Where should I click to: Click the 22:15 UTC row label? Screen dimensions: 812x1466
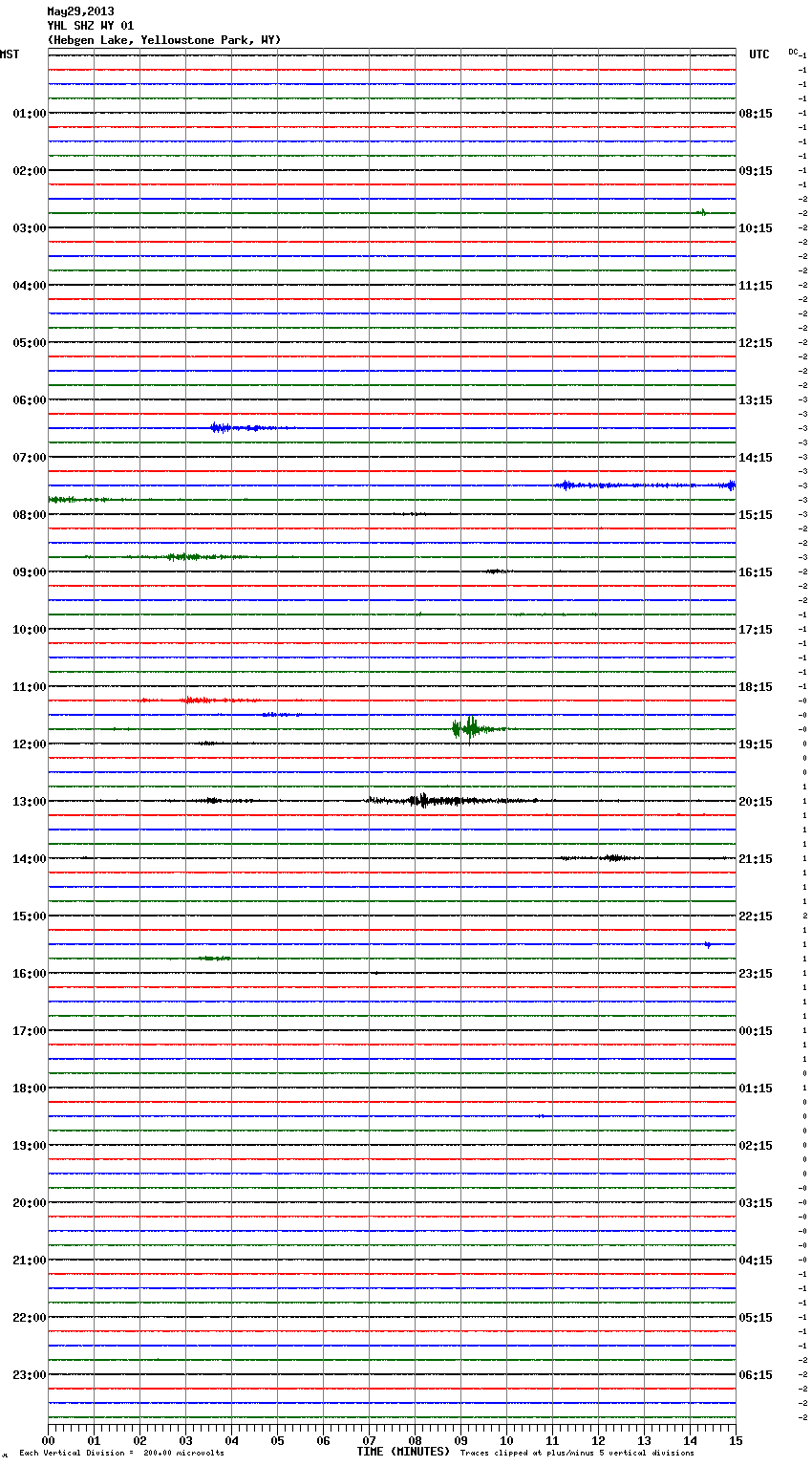(756, 916)
